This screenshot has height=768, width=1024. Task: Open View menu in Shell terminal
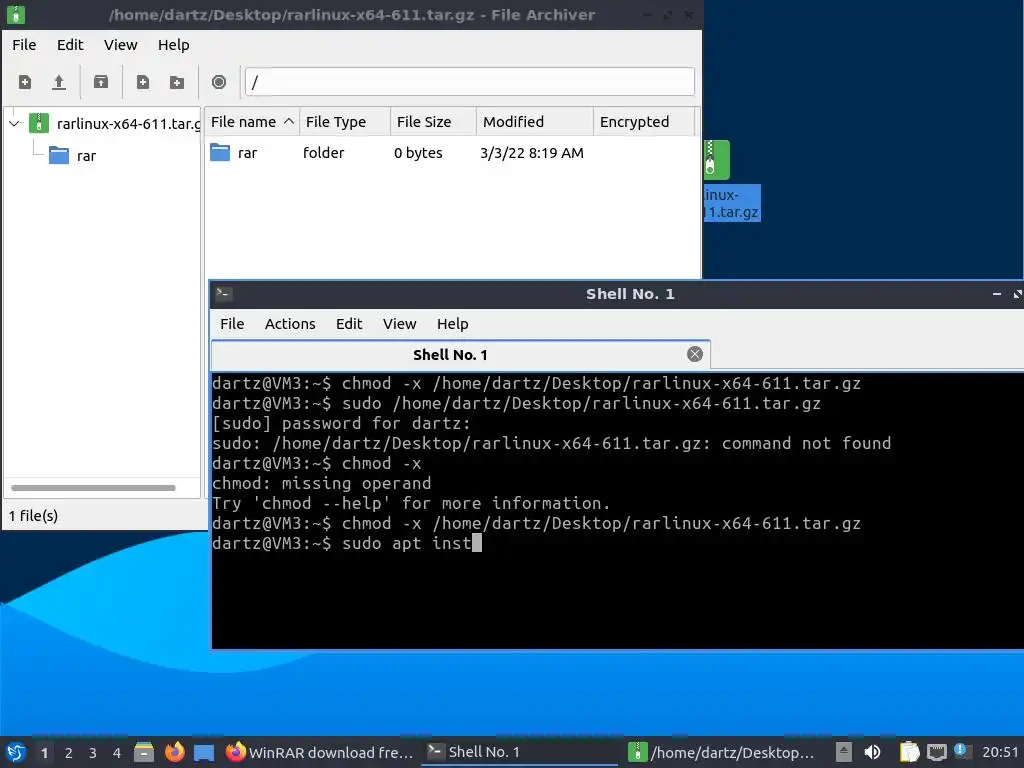pyautogui.click(x=400, y=324)
